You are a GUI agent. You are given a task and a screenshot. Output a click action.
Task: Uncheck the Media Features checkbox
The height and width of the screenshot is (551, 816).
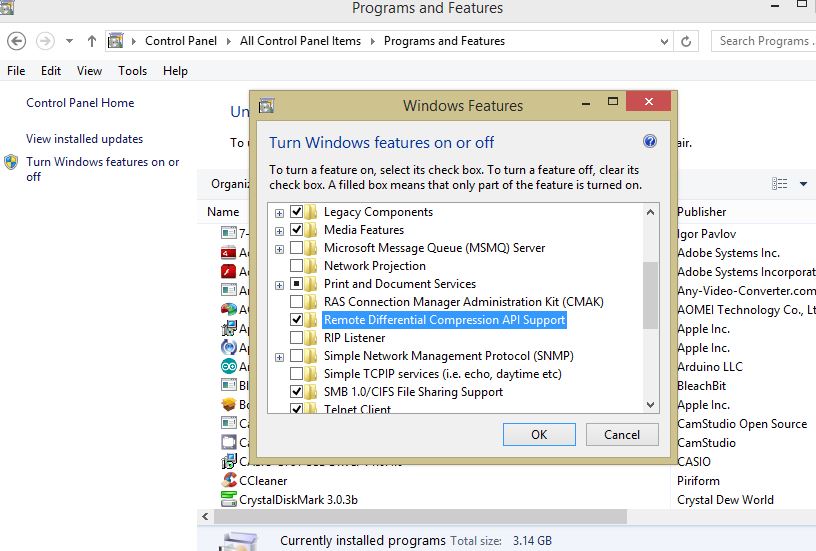[297, 229]
